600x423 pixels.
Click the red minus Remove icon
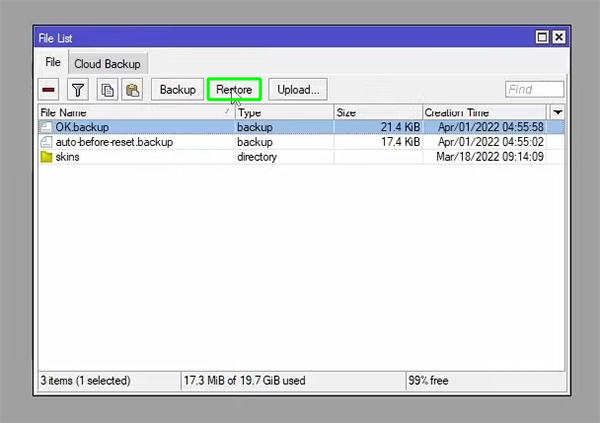(50, 90)
